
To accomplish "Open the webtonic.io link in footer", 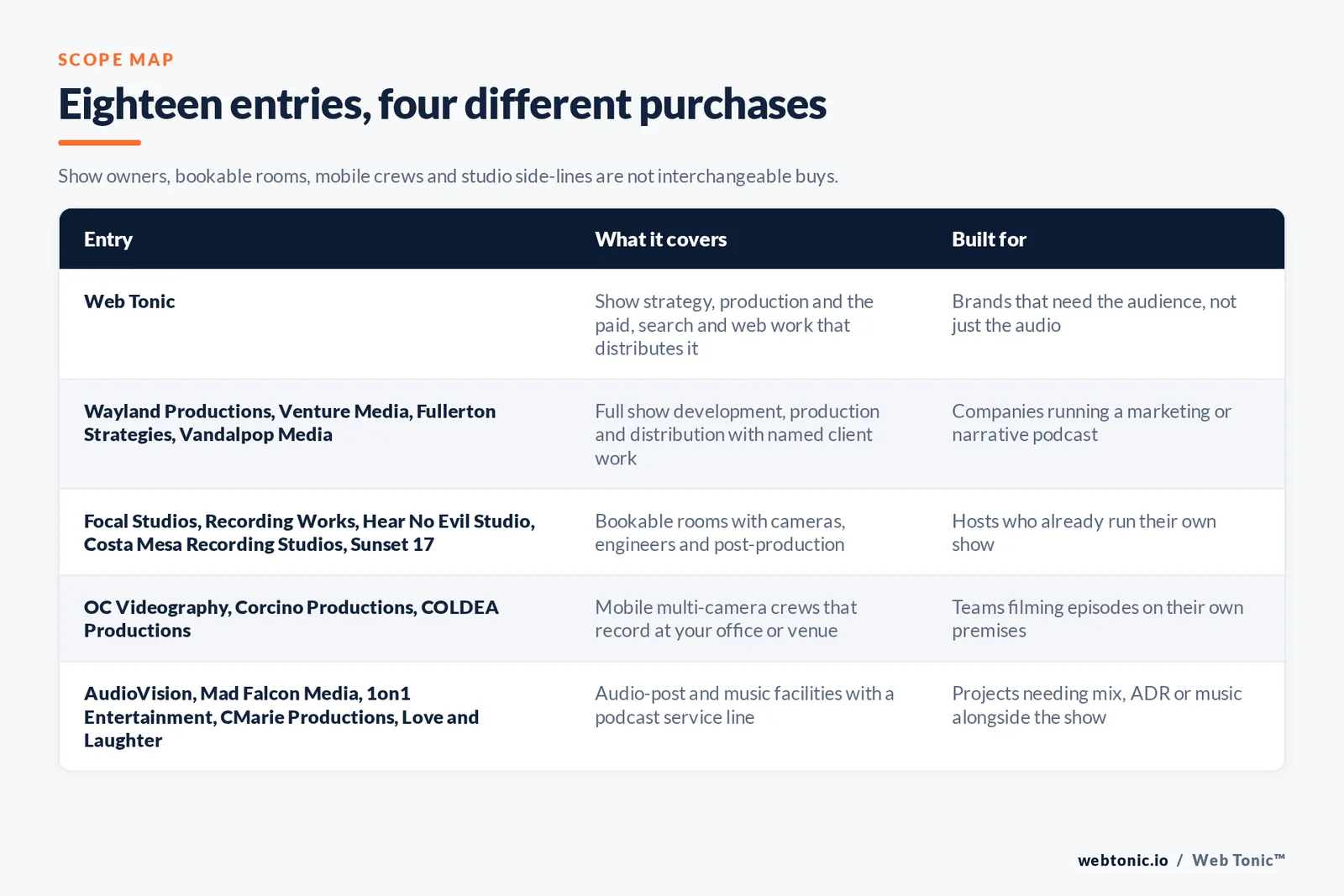I will (1122, 860).
